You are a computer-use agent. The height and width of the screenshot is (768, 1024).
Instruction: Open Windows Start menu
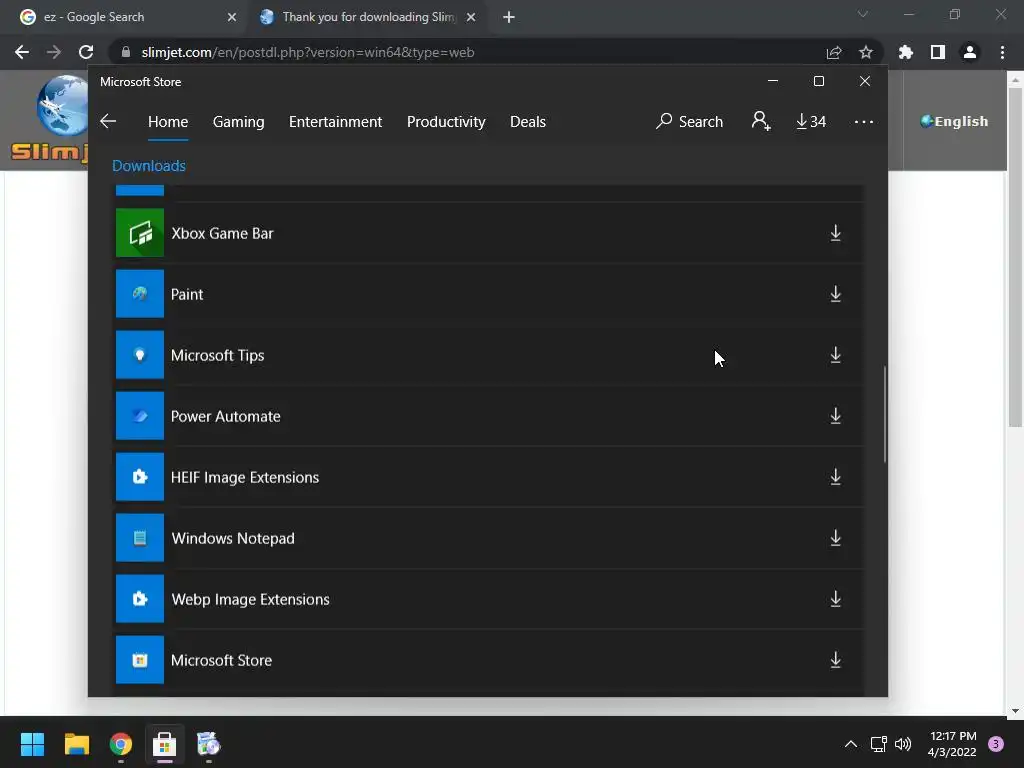click(32, 744)
